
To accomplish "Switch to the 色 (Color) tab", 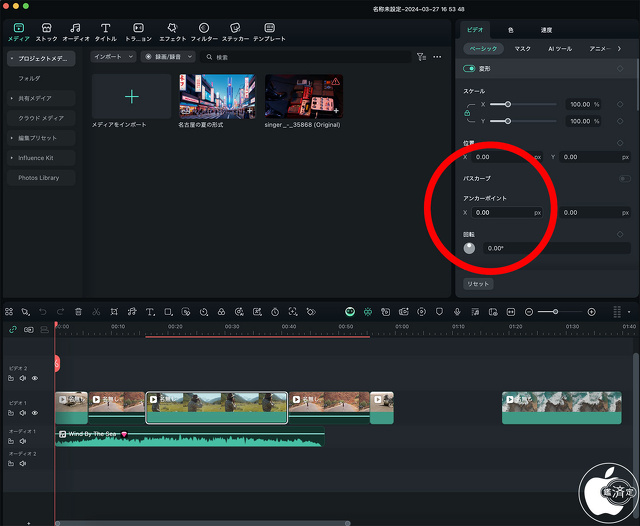I will click(510, 31).
